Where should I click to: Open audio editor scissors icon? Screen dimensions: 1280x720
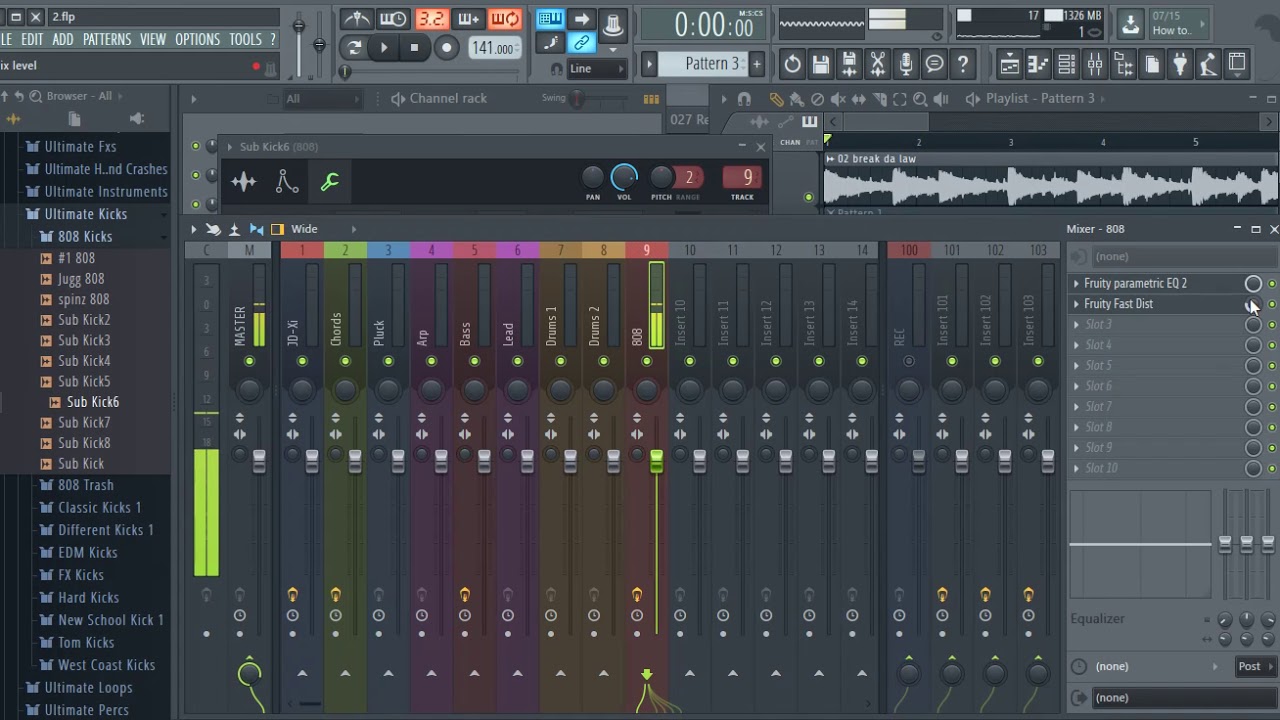877,64
